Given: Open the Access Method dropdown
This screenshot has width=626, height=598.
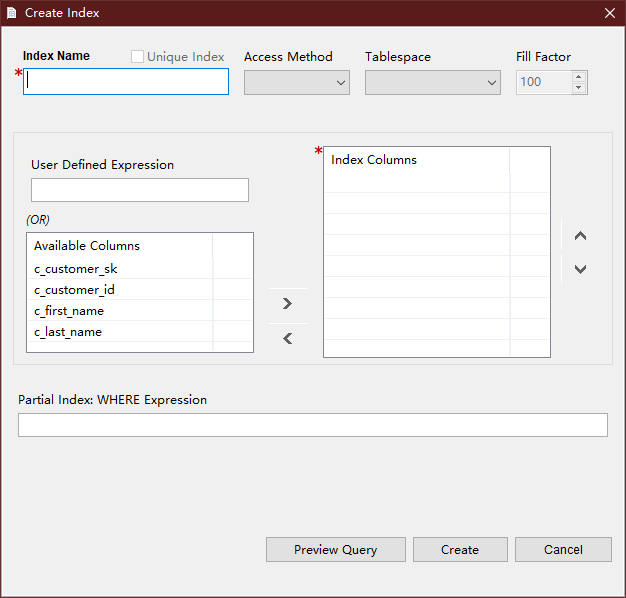Looking at the screenshot, I should pos(297,83).
